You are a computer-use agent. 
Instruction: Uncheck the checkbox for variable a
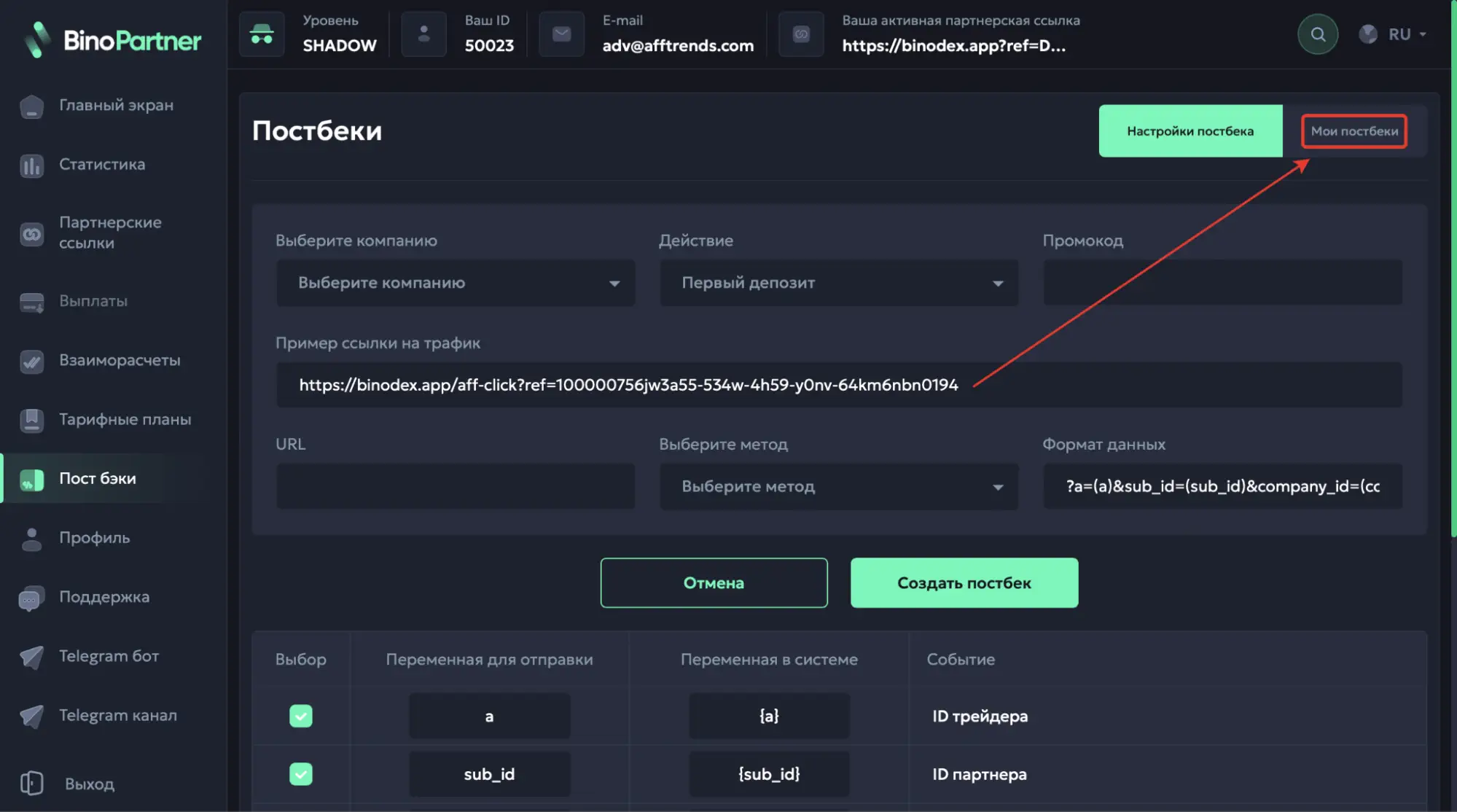point(301,716)
